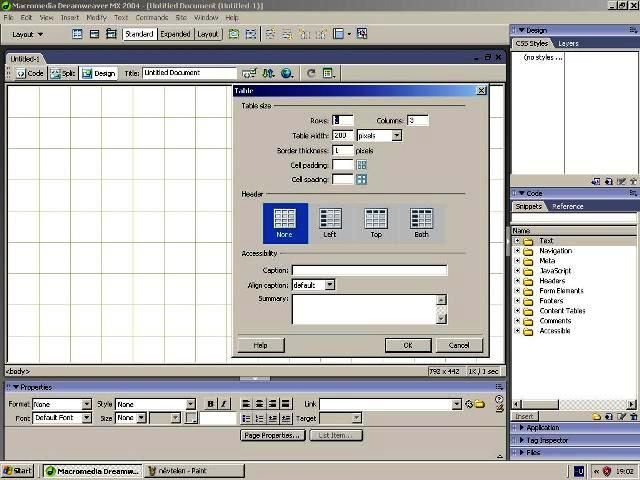Image resolution: width=640 pixels, height=480 pixels.
Task: Click the preview in browser globe icon
Action: point(287,73)
